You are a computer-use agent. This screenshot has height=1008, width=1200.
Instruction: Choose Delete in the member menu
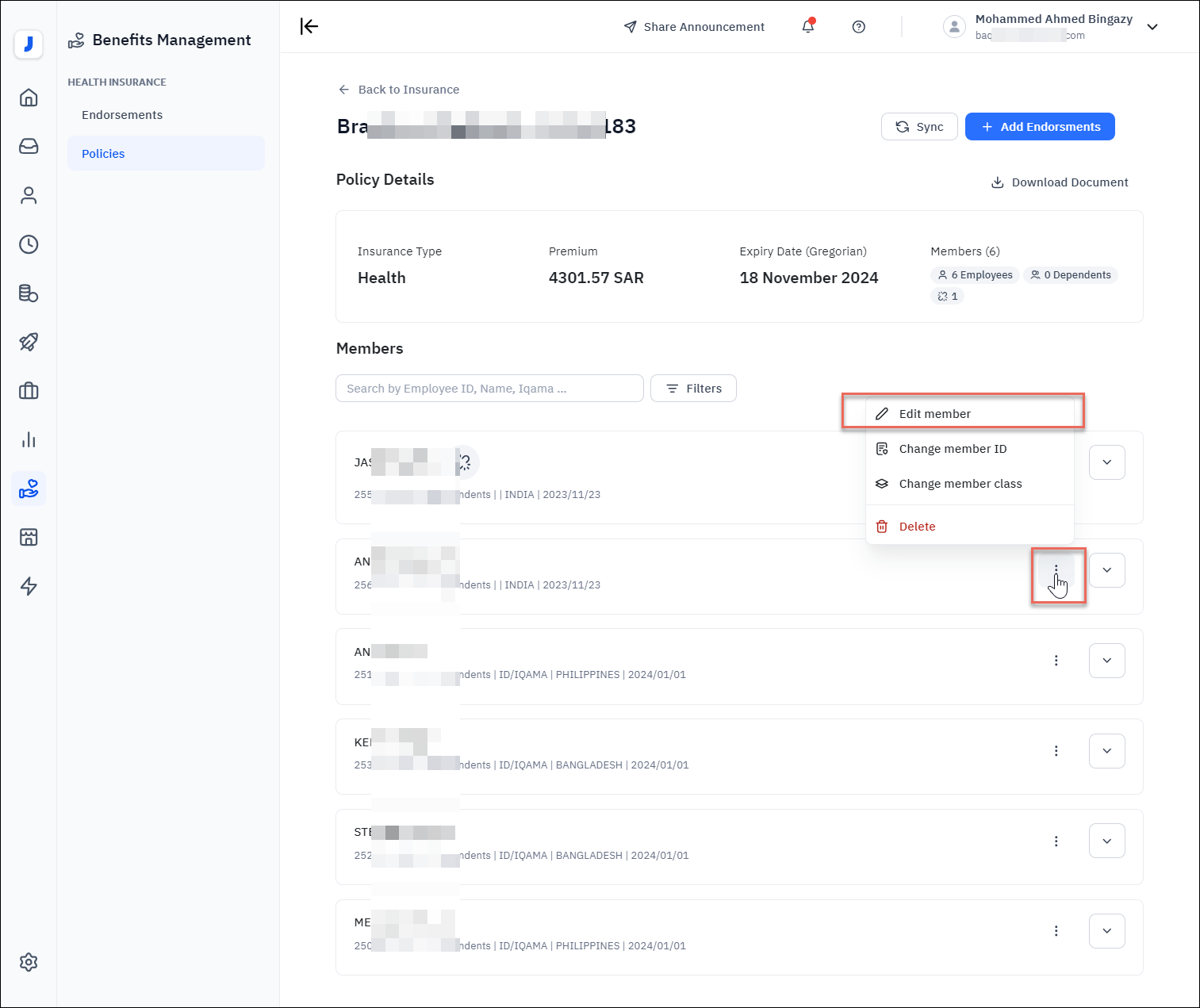click(x=917, y=527)
